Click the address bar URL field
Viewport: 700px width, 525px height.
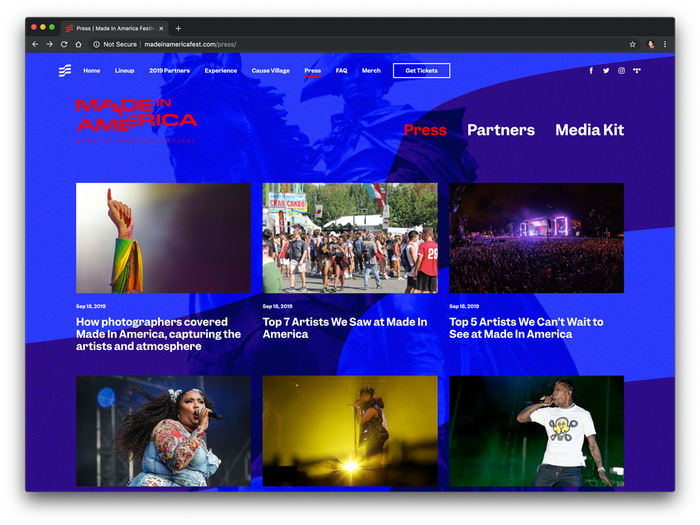point(357,44)
